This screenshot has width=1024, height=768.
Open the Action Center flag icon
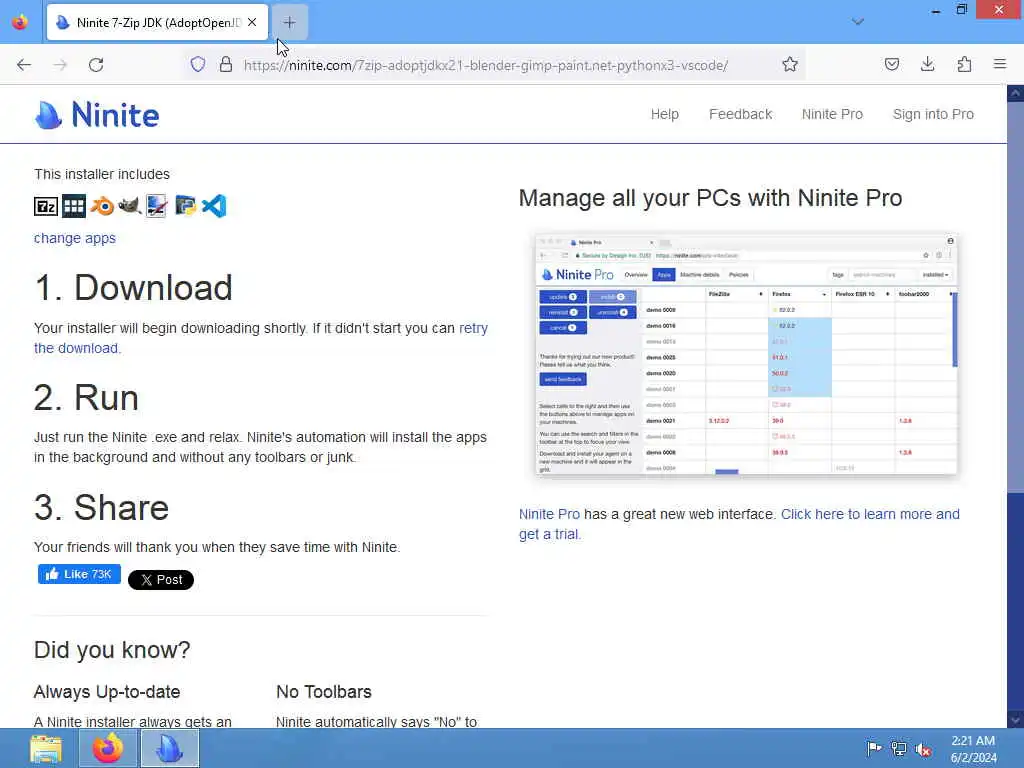(x=873, y=748)
